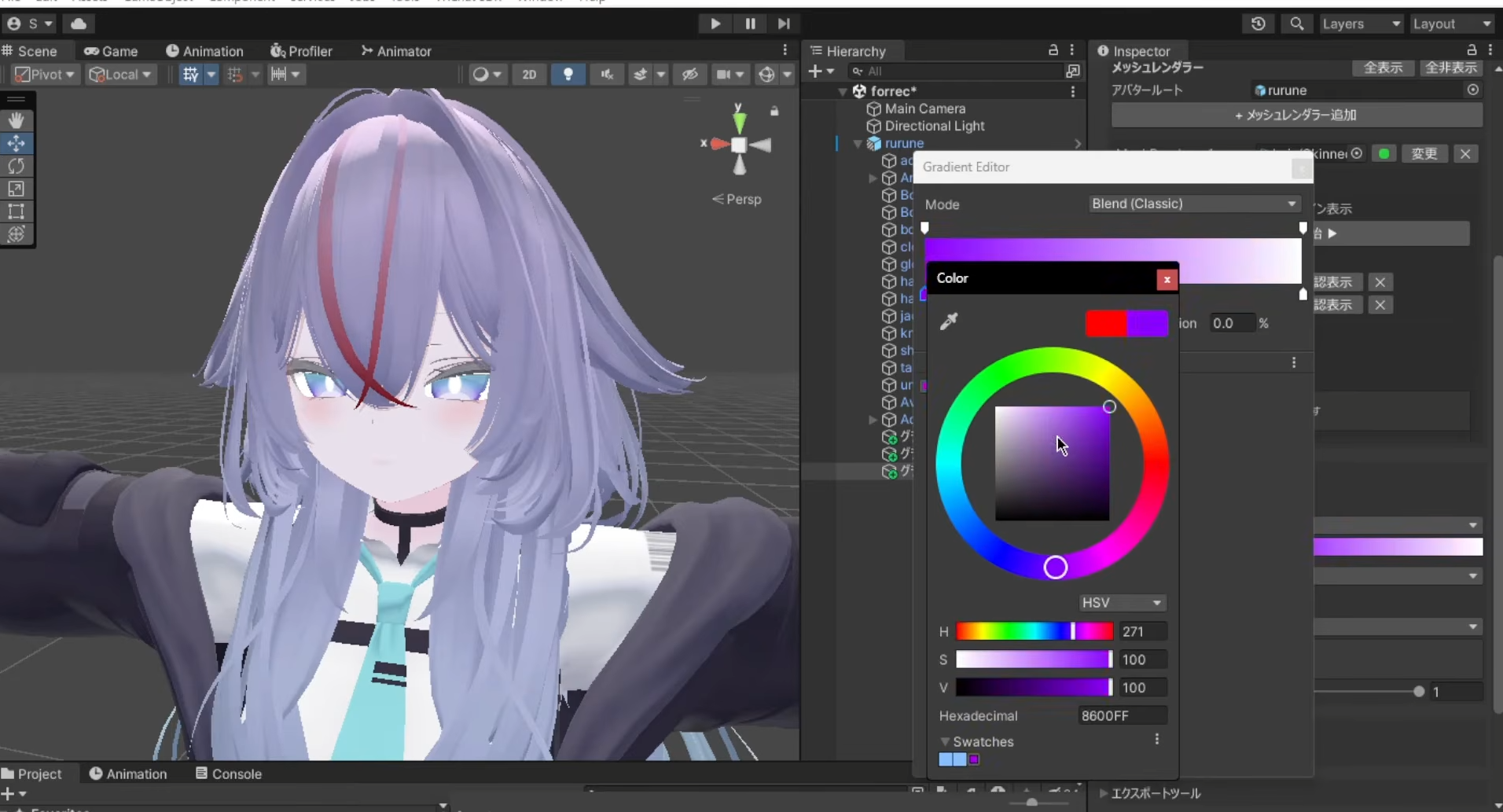
Task: Open the Layers dropdown
Action: 1362,24
